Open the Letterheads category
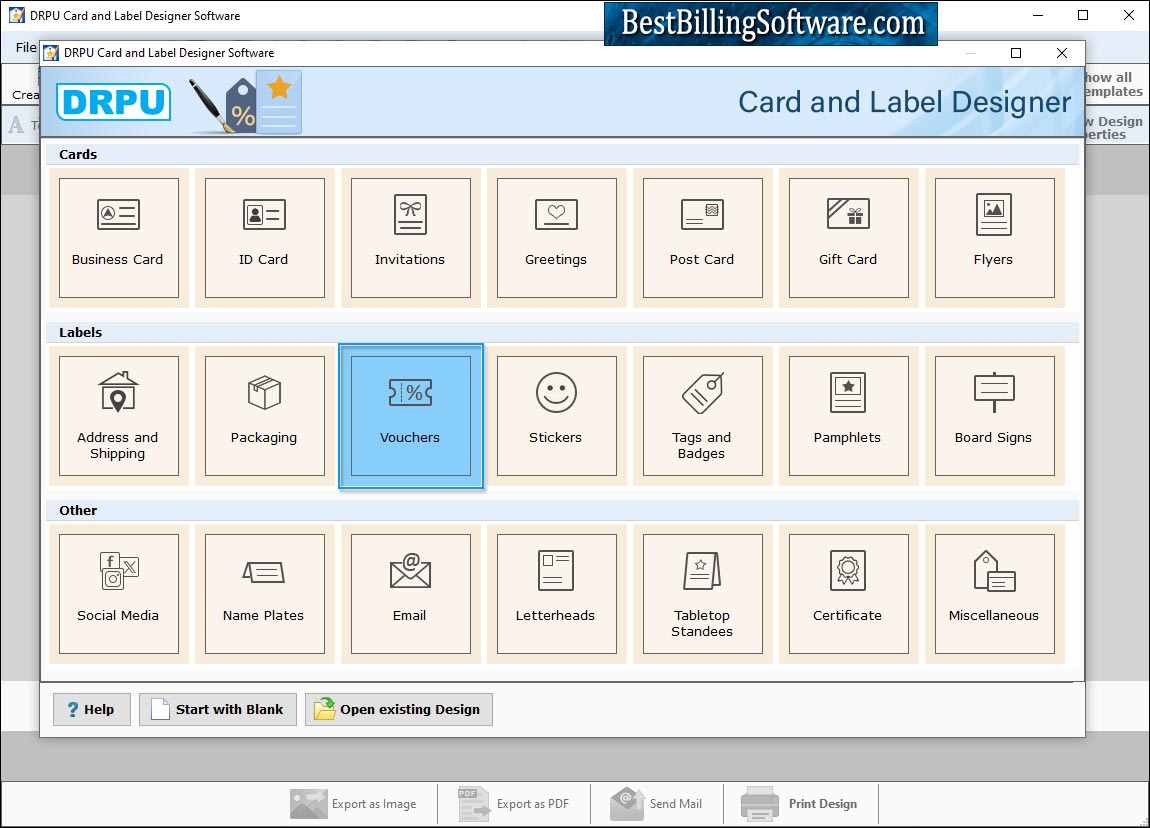 557,594
